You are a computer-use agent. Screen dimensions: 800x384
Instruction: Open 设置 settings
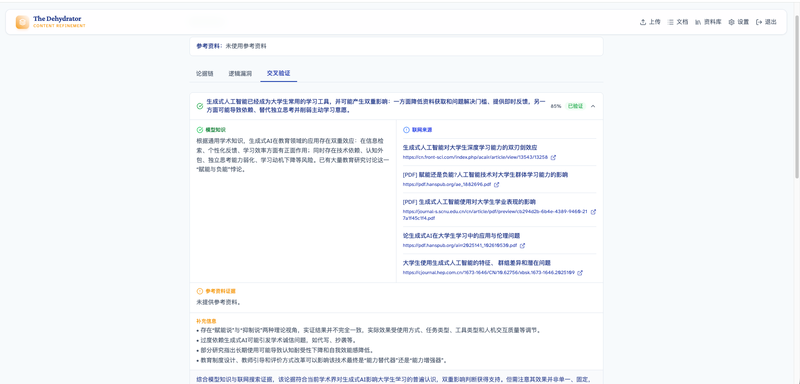coord(738,22)
